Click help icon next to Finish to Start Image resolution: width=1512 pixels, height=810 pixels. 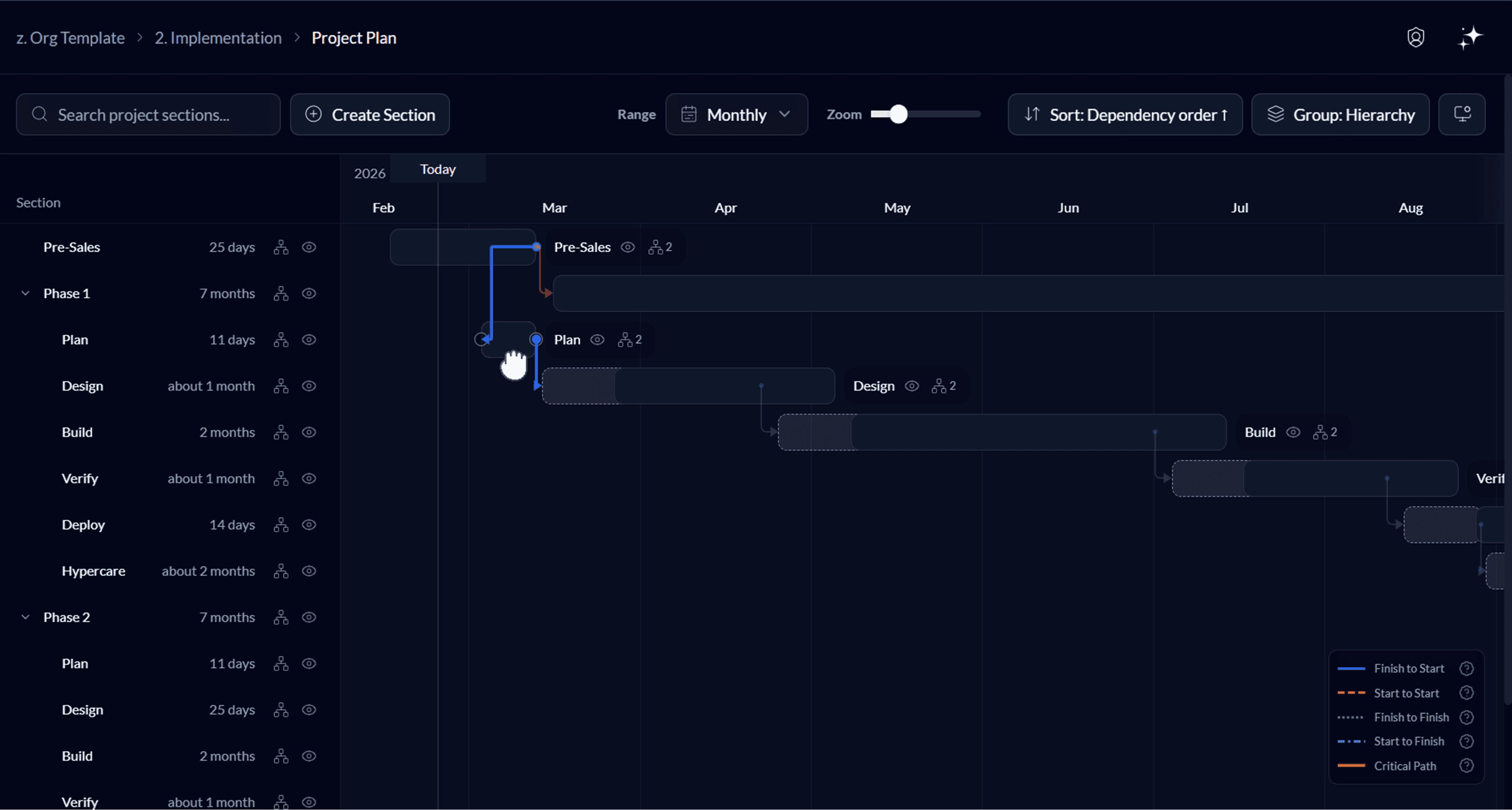(1466, 668)
